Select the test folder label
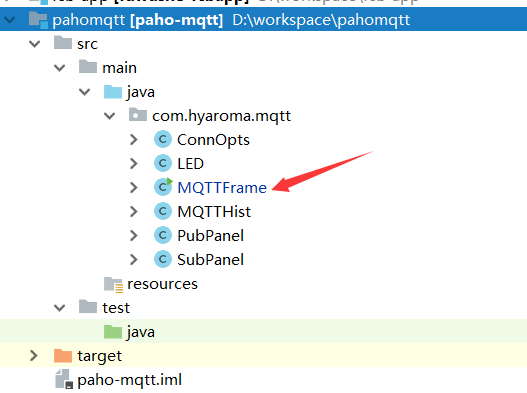This screenshot has width=527, height=393. pos(116,308)
